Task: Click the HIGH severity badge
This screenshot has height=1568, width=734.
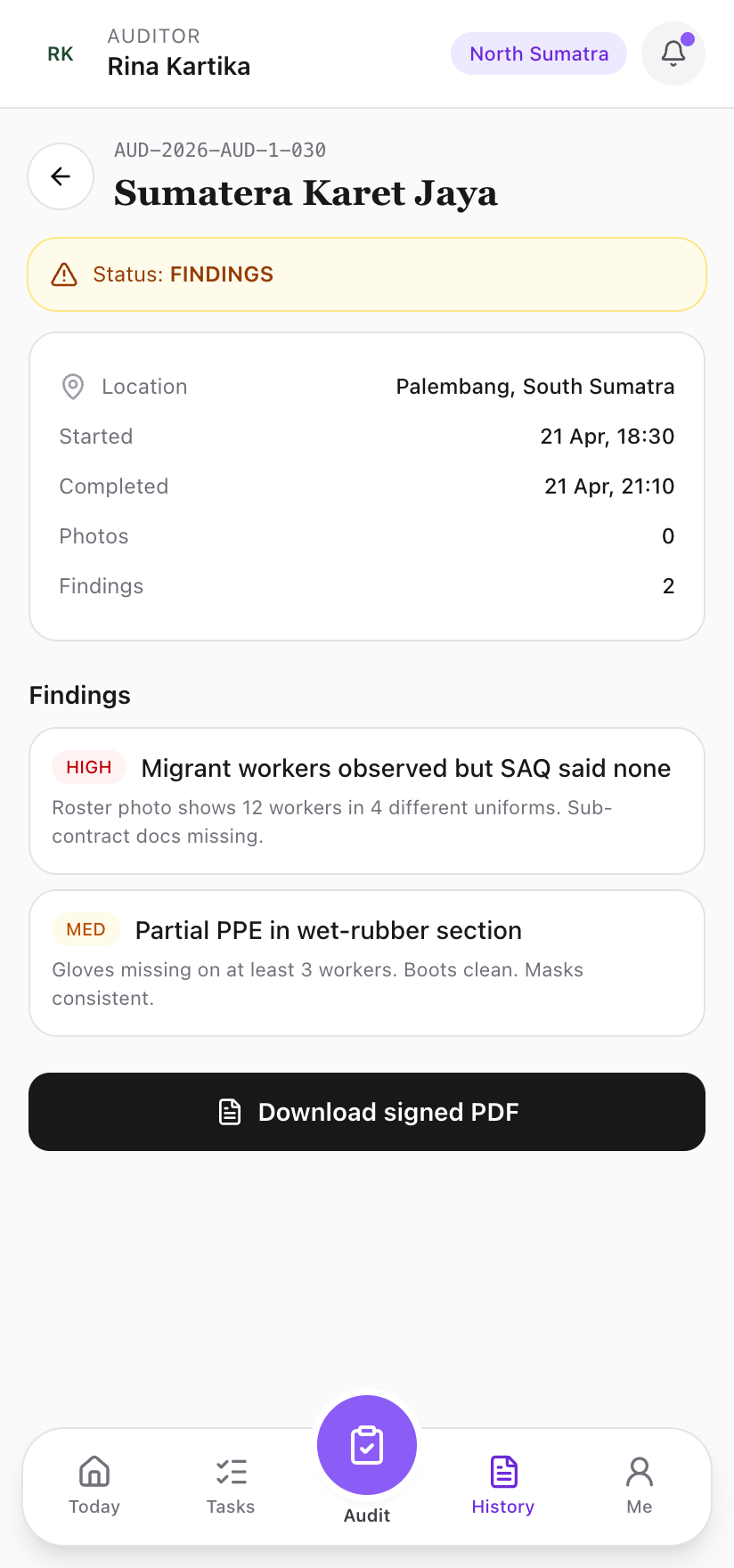Action: (89, 767)
